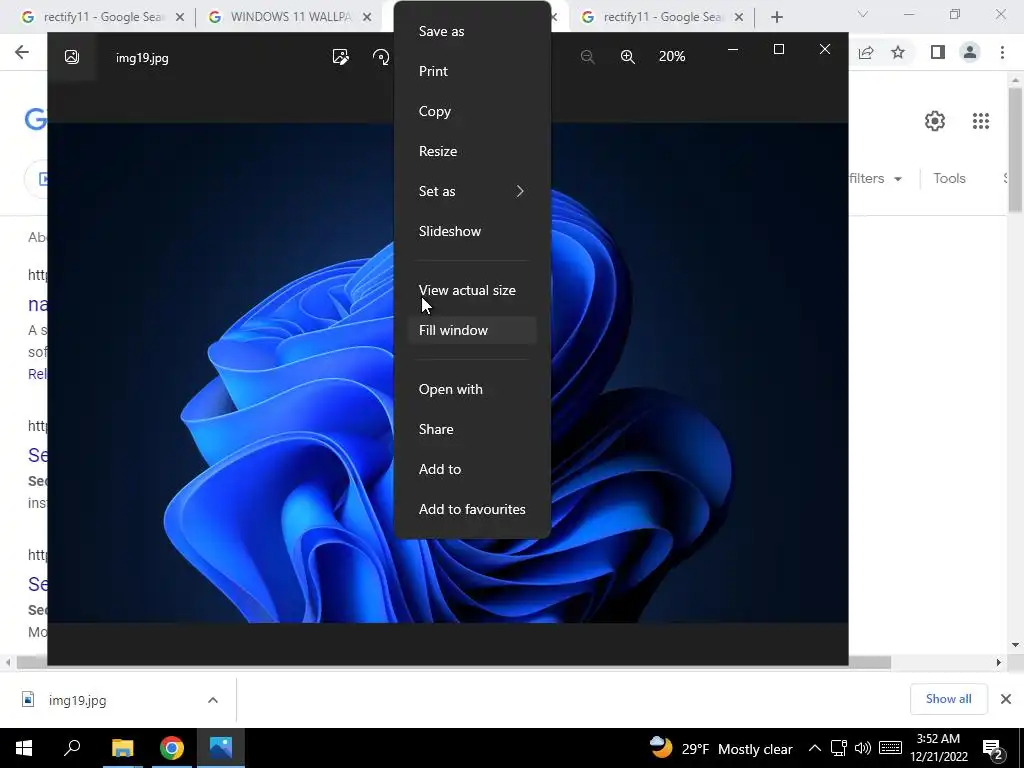Click Chrome share page icon

(866, 52)
